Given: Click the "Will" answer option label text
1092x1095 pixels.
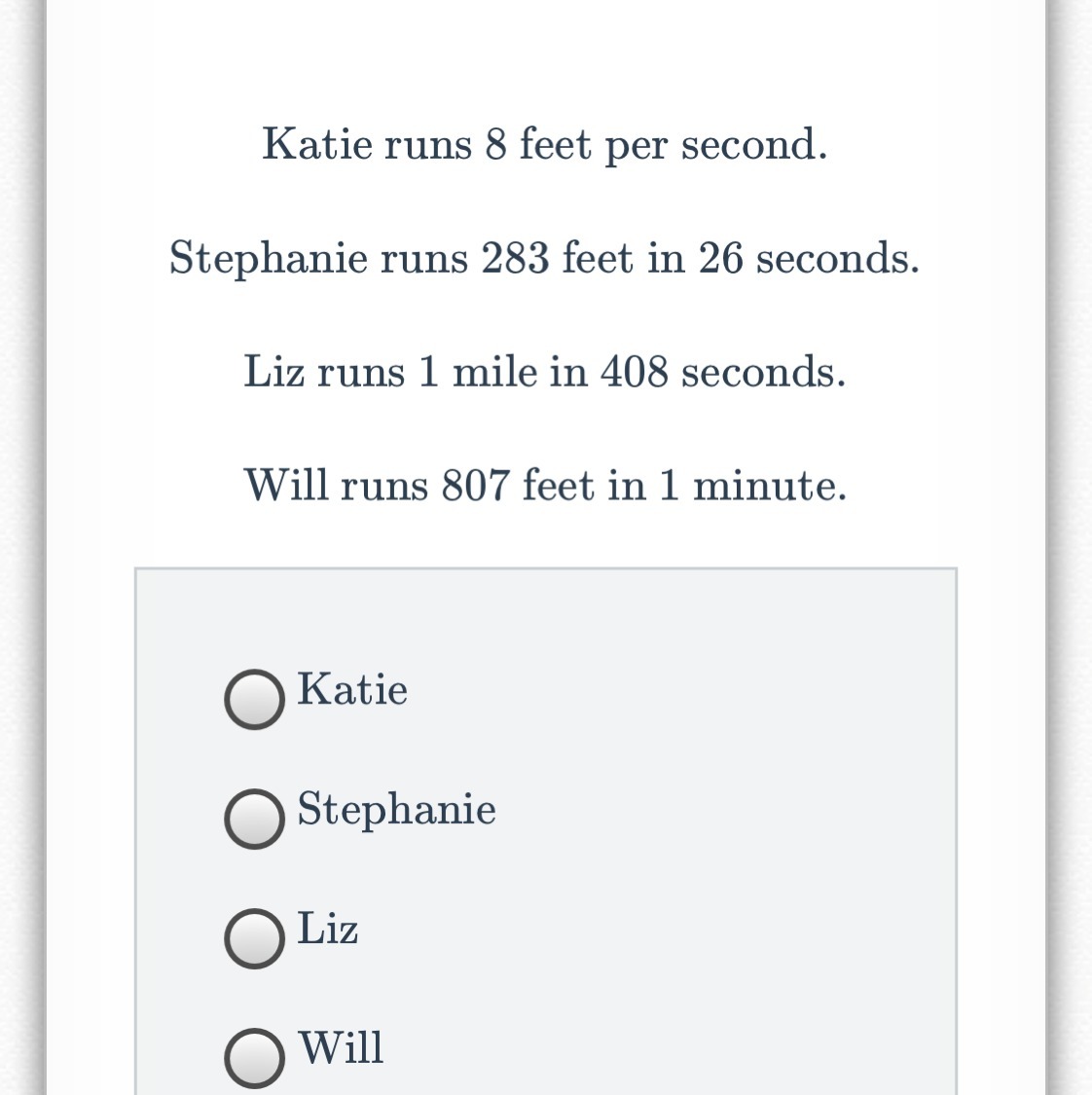Looking at the screenshot, I should (x=341, y=1047).
